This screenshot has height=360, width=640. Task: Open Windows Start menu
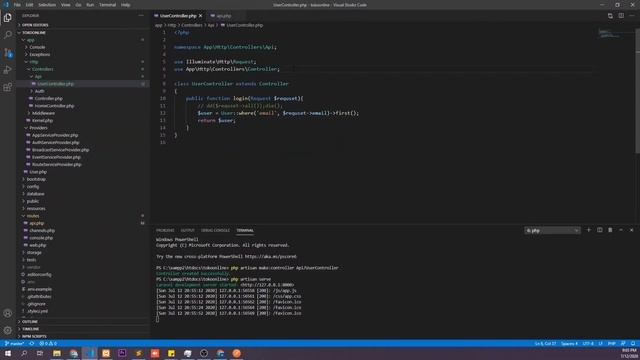[x=8, y=353]
